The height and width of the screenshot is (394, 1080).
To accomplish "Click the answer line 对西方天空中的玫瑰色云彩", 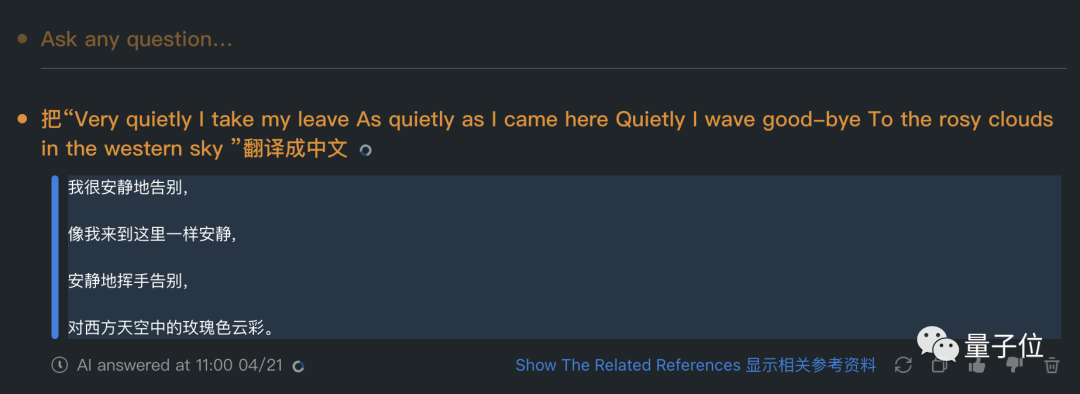I will tap(172, 327).
